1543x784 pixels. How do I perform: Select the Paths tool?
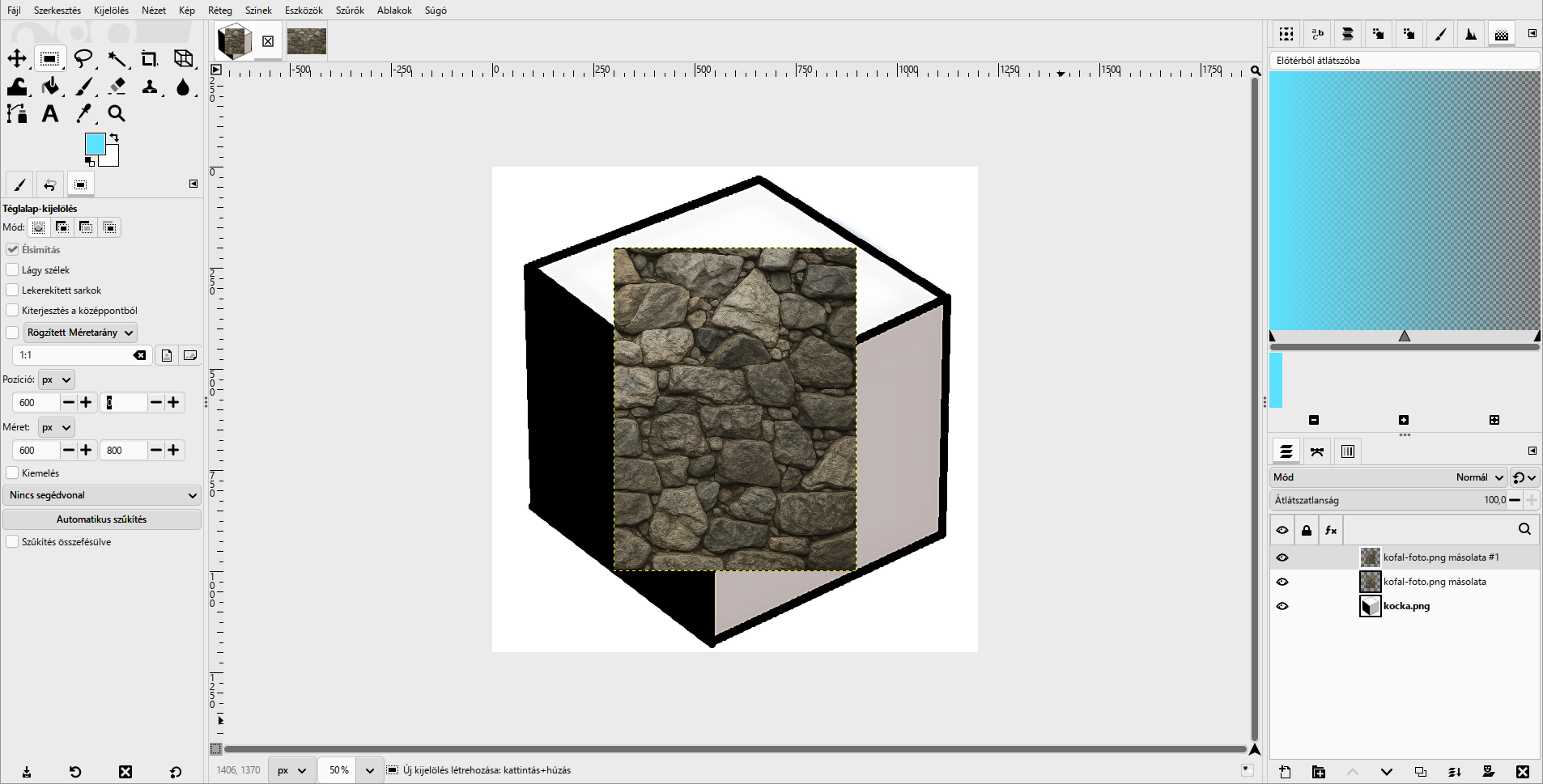point(17,114)
